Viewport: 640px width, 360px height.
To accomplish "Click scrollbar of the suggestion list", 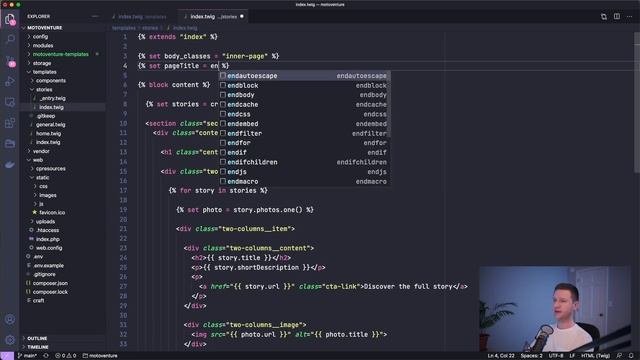I will (389, 104).
